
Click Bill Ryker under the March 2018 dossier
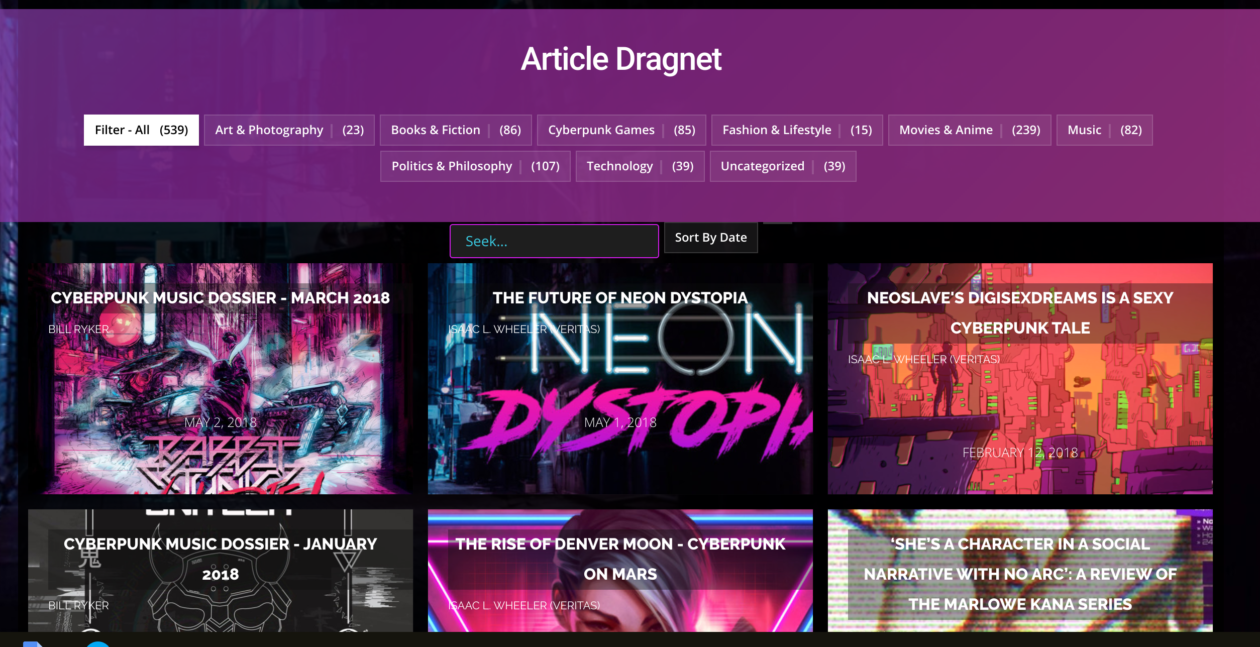[79, 329]
